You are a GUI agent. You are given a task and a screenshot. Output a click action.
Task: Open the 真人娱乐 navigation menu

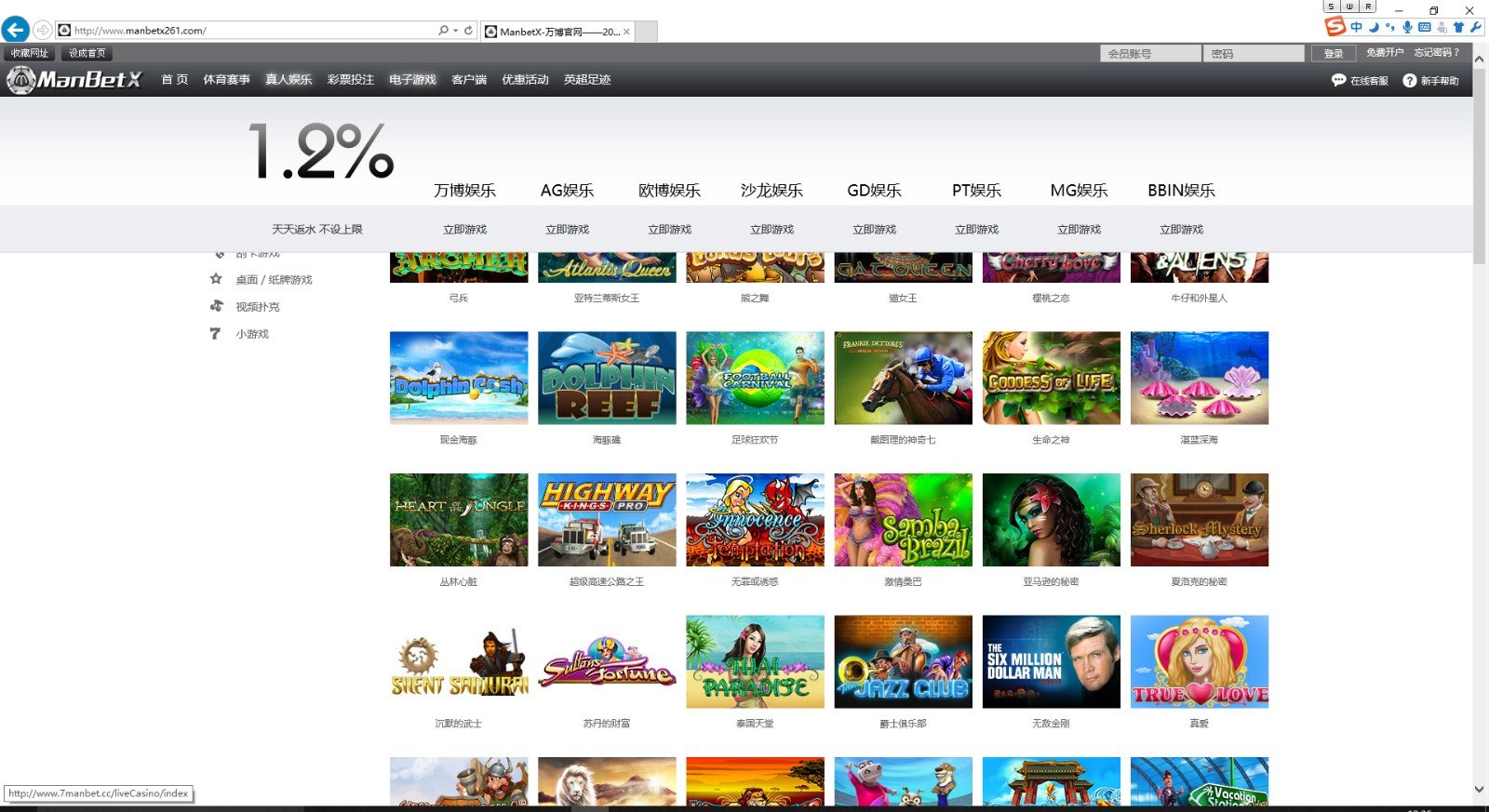288,80
